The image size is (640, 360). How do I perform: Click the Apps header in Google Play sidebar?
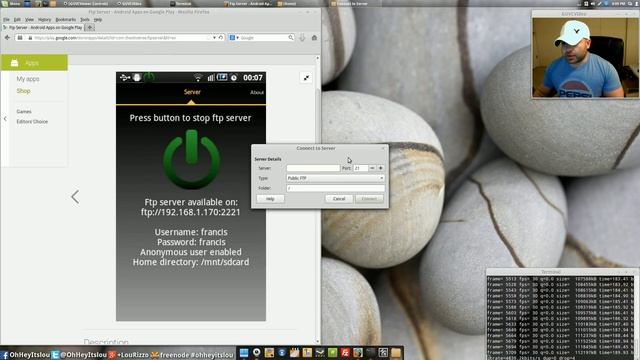[34, 63]
